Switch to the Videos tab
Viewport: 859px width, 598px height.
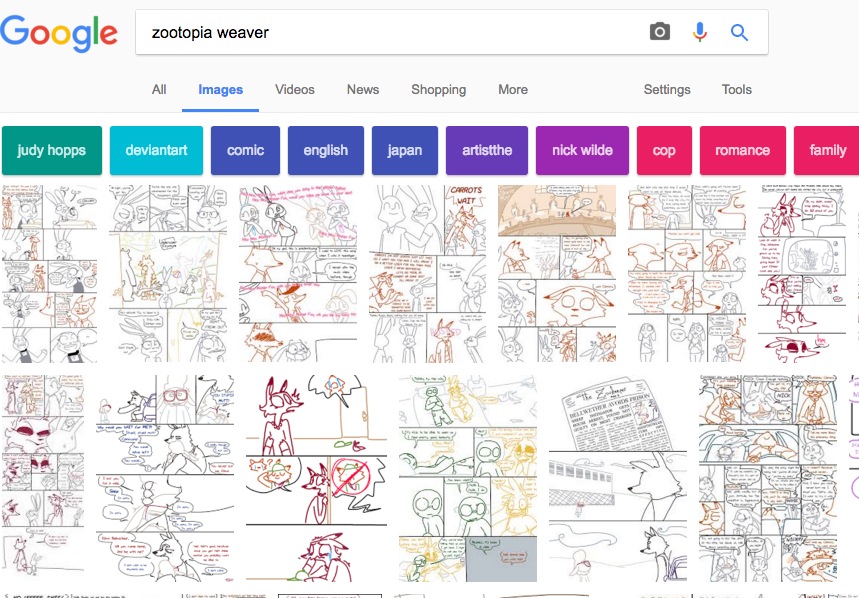[x=295, y=89]
